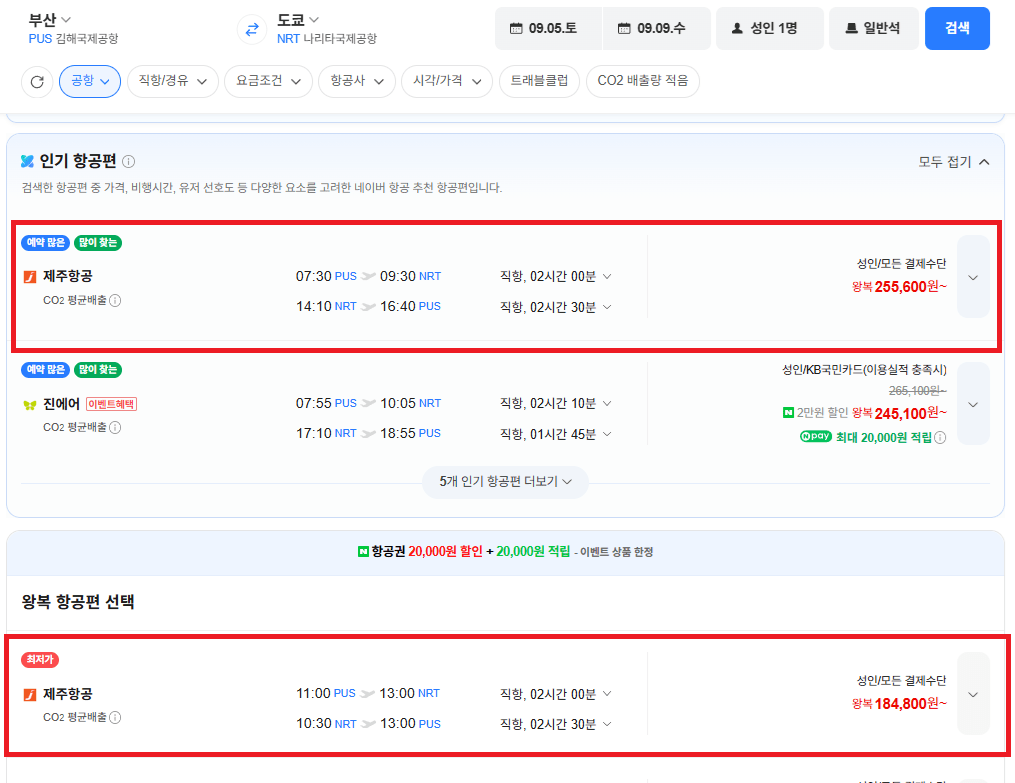Expand 11:00 PUS outbound flight details
The image size is (1015, 783).
pos(555,694)
